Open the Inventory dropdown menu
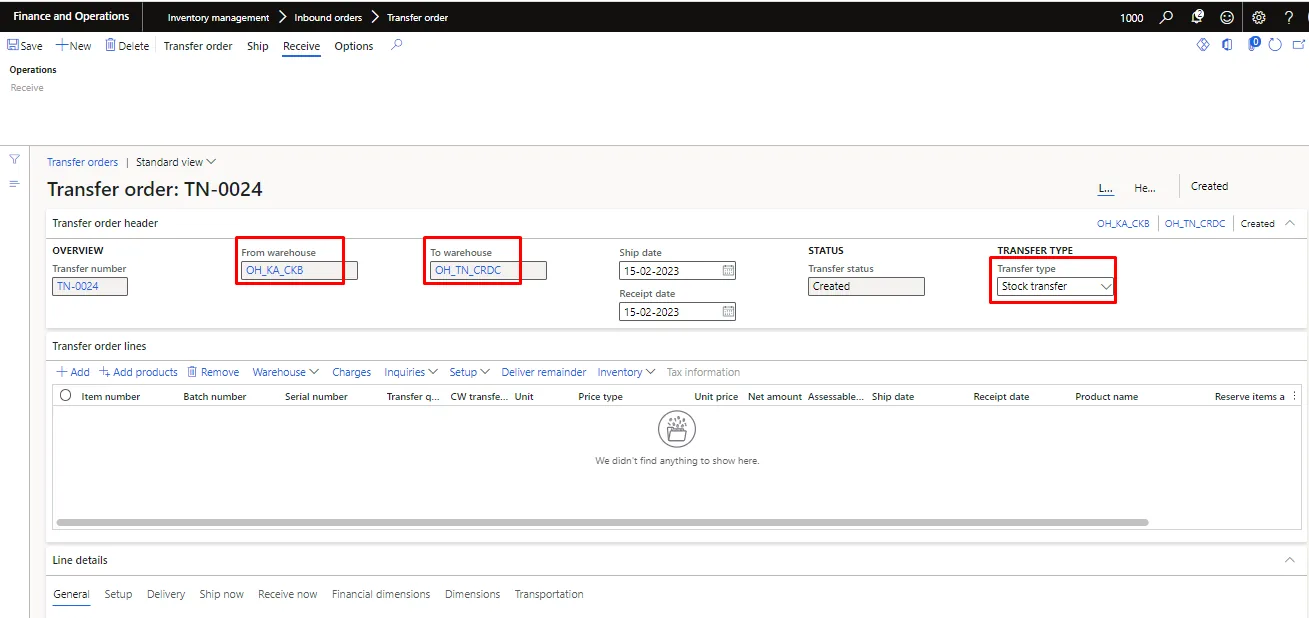Image resolution: width=1309 pixels, height=618 pixels. (x=626, y=372)
